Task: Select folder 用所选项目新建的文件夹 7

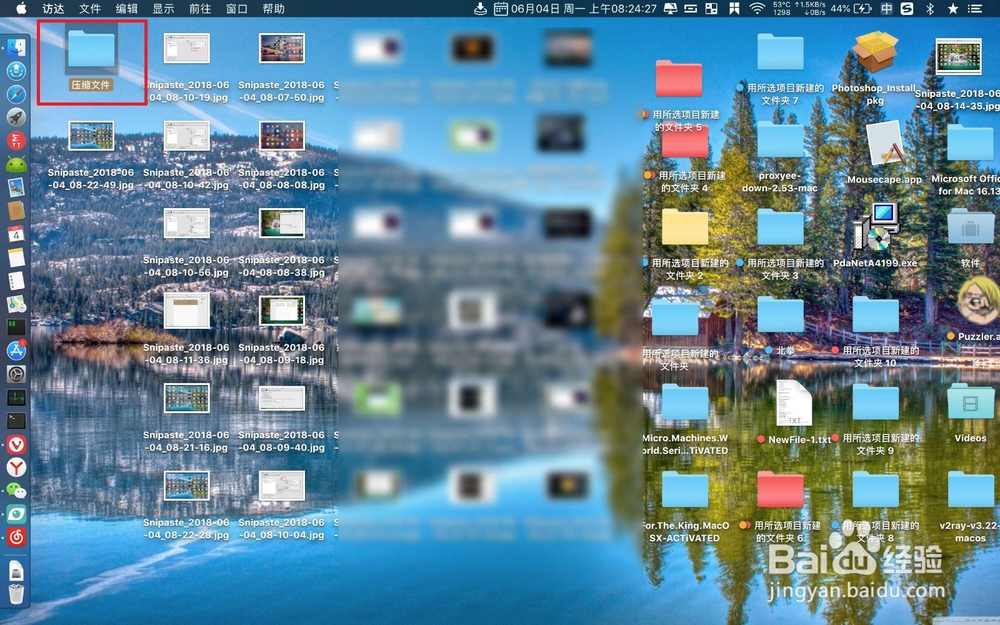Action: click(780, 52)
